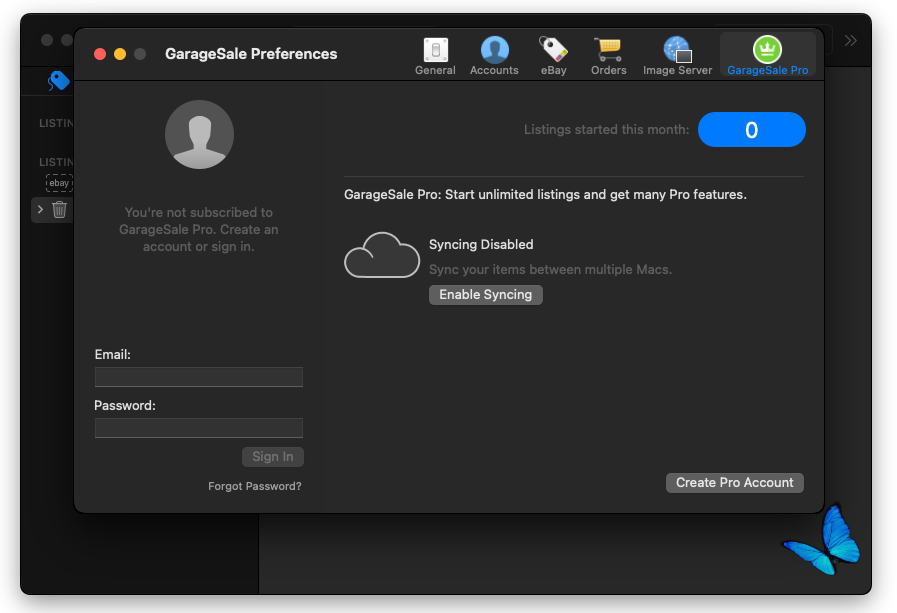
Task: Click the Password input field
Action: [x=199, y=428]
